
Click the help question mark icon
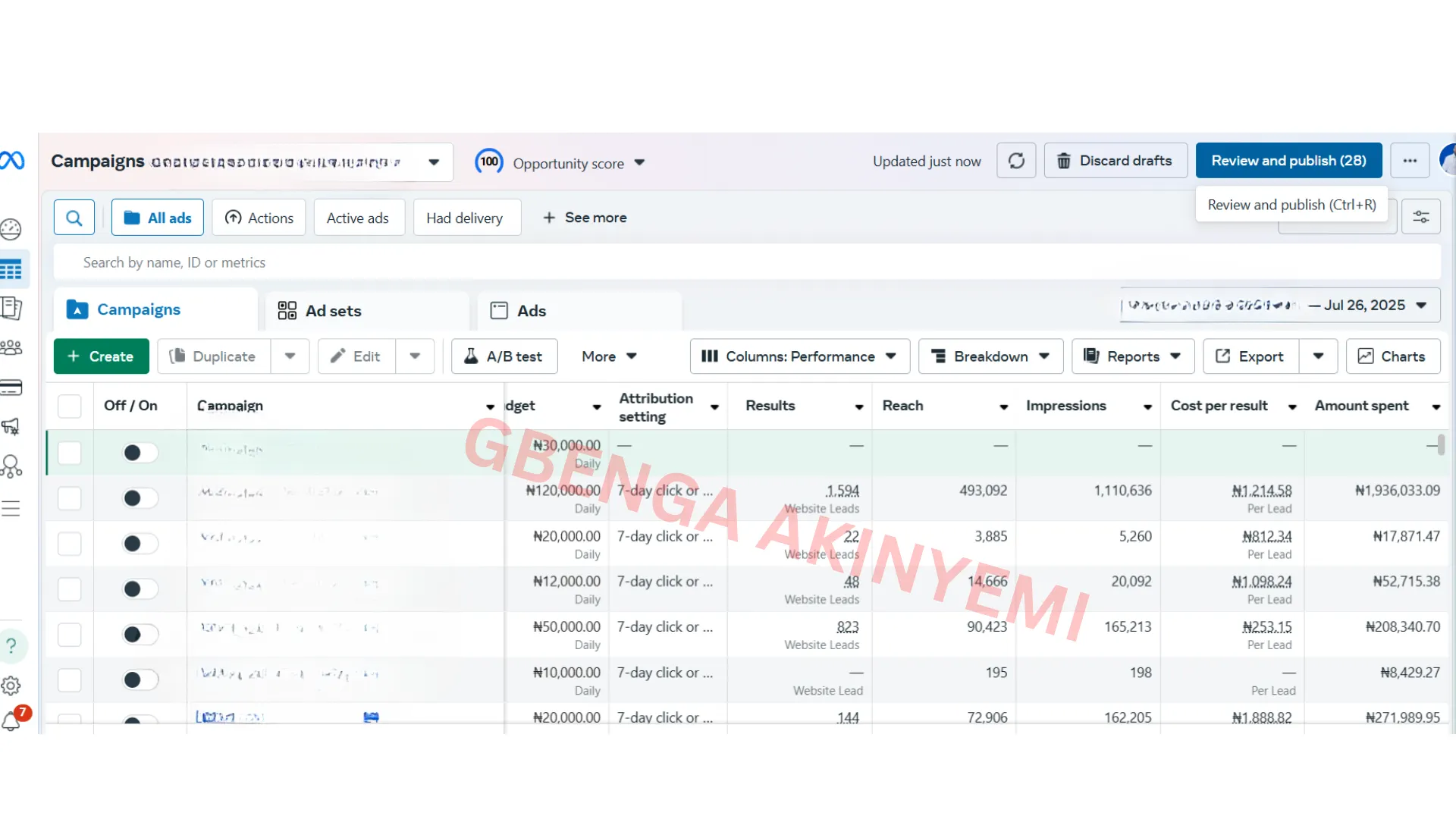coord(11,646)
